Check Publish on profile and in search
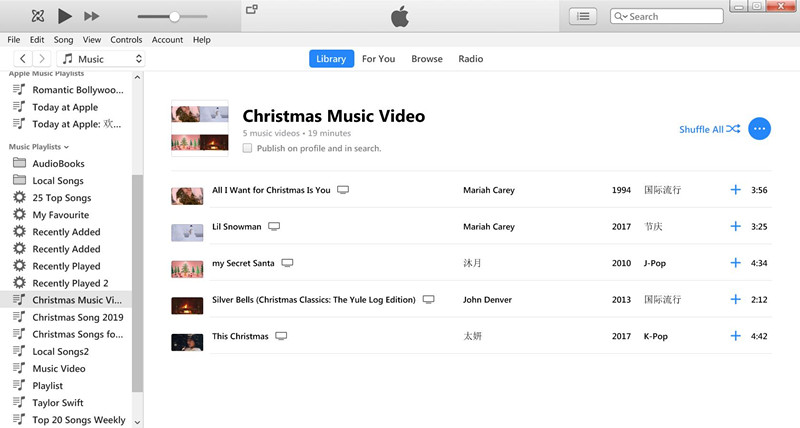800x428 pixels. tap(247, 148)
